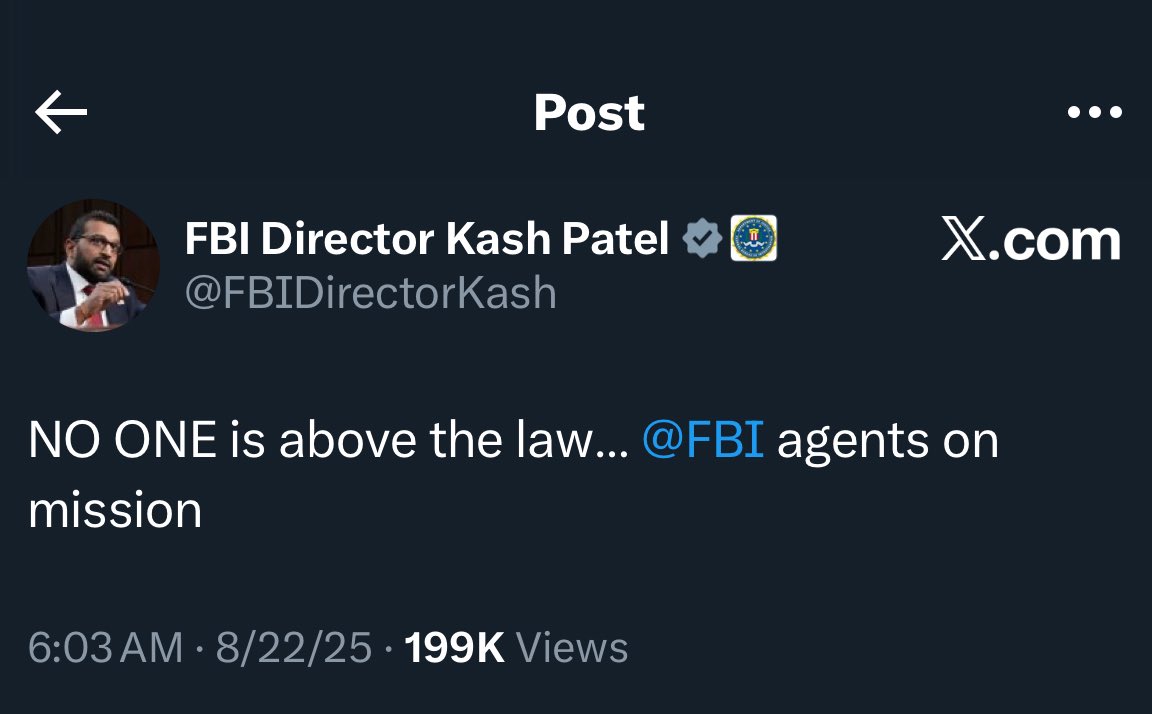Open the FBI Director Kash Patel display name
This screenshot has width=1152, height=714.
426,239
